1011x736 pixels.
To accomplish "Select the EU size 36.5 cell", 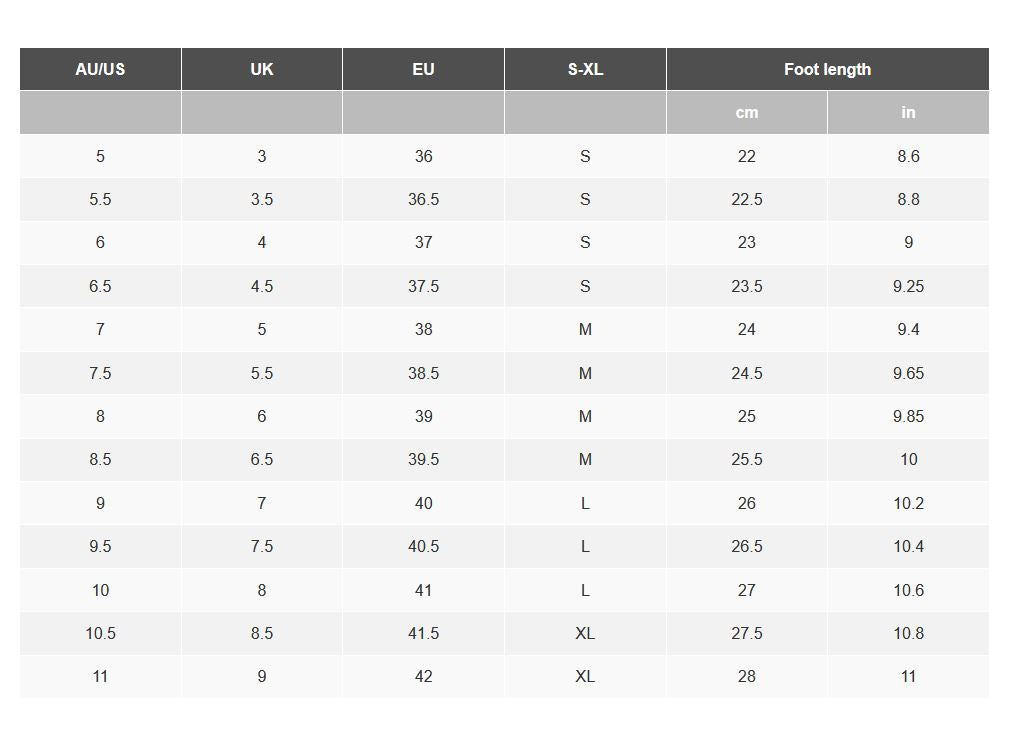I will 423,199.
